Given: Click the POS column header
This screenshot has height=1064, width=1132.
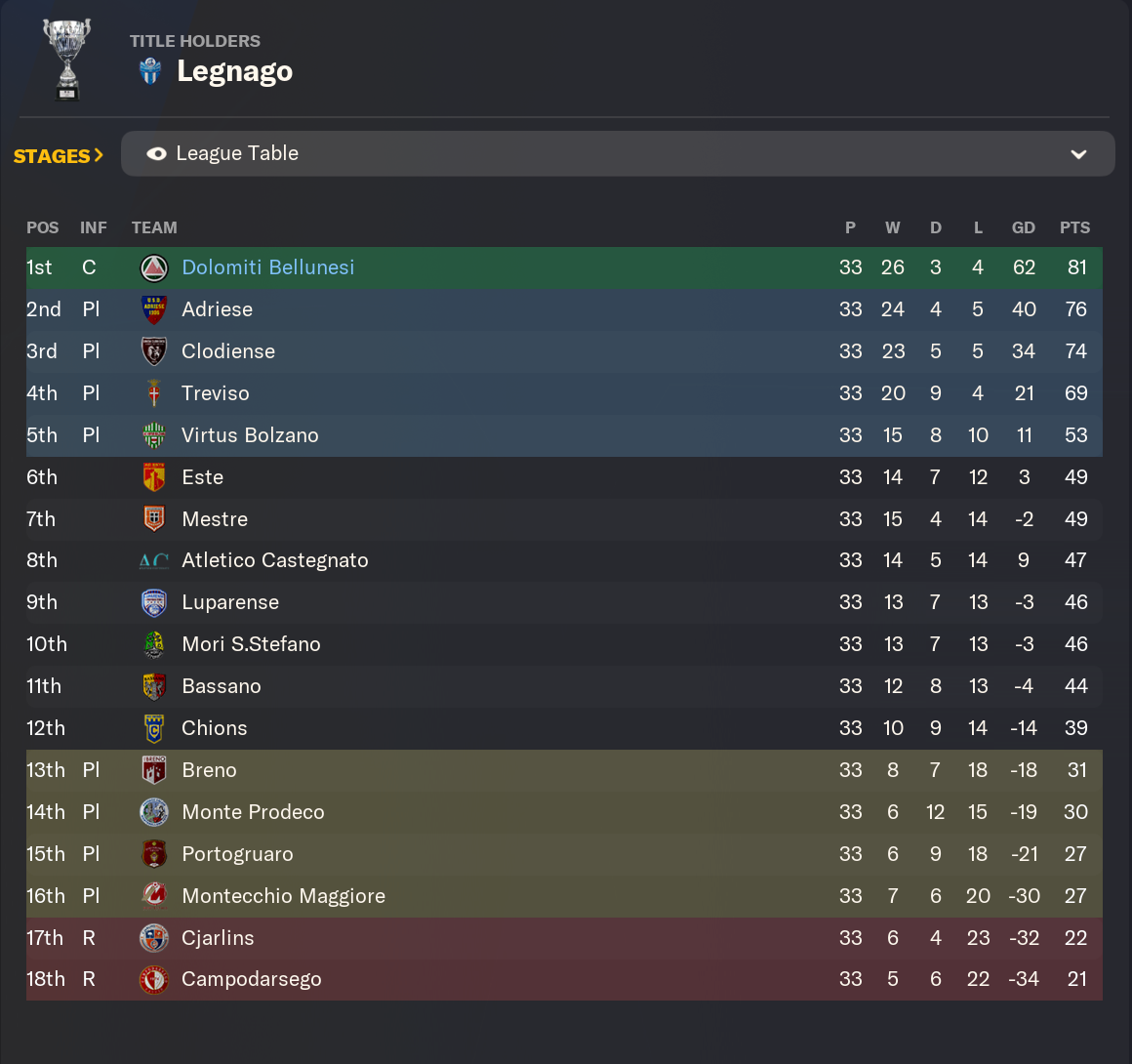Looking at the screenshot, I should tap(43, 228).
